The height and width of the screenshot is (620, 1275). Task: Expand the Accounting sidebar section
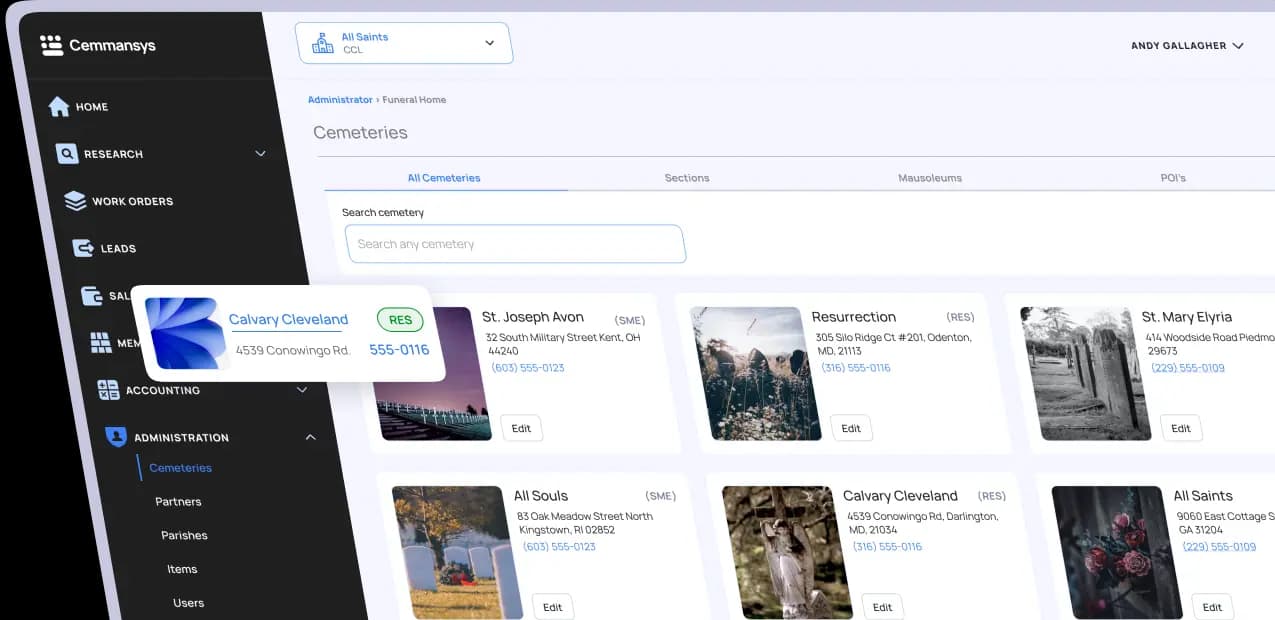(x=302, y=390)
